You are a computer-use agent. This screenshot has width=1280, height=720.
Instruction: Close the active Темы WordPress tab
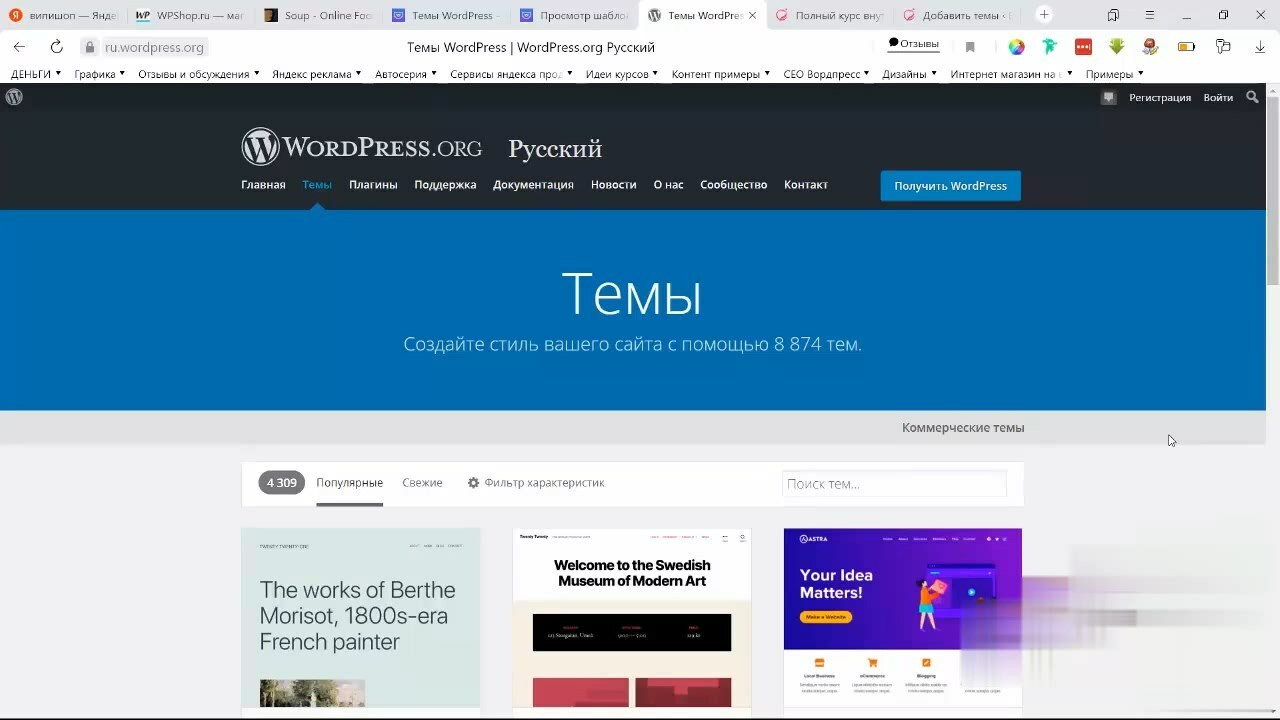751,15
